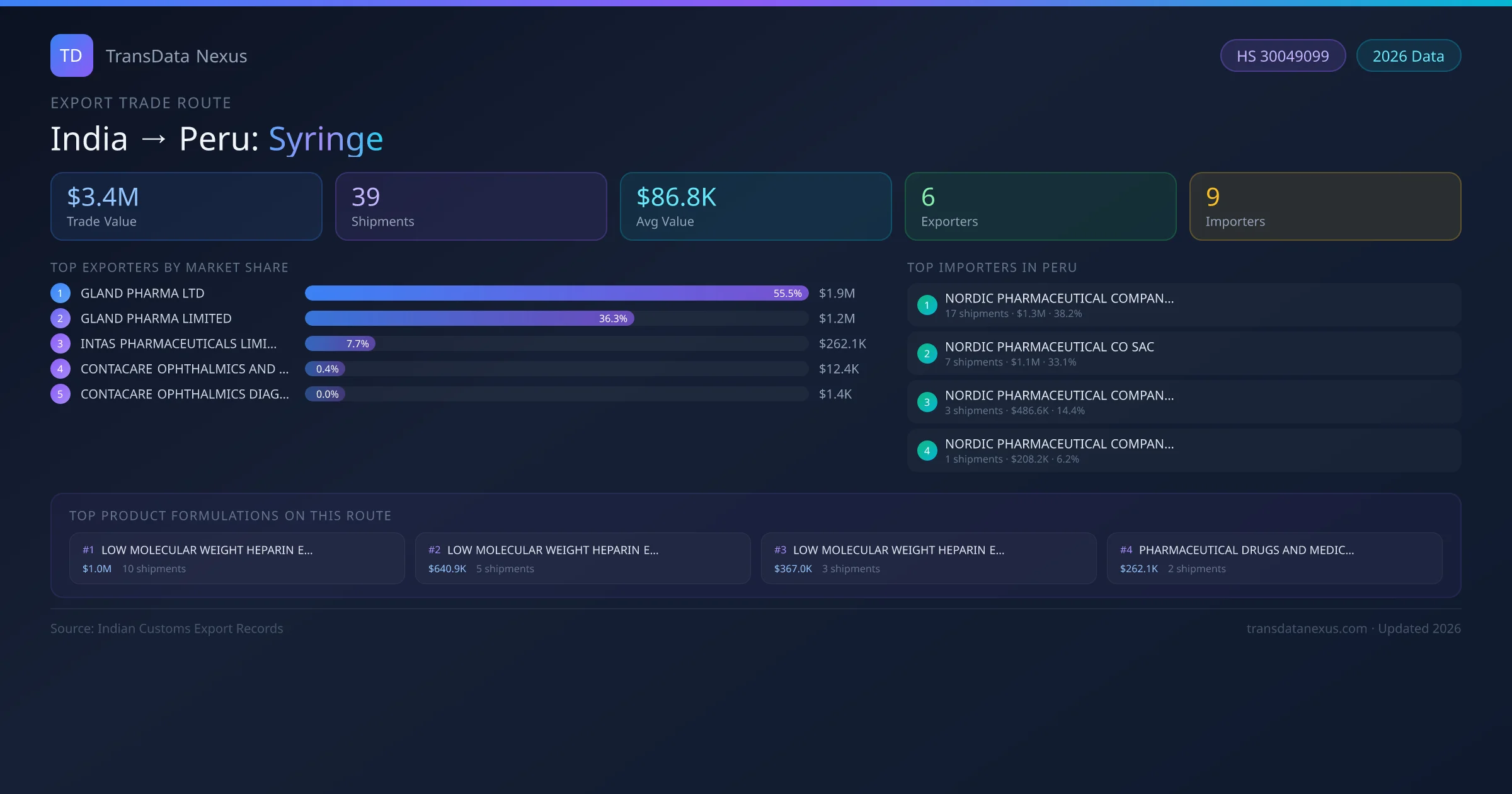Click the TD logo icon
Image resolution: width=1512 pixels, height=794 pixels.
[71, 55]
